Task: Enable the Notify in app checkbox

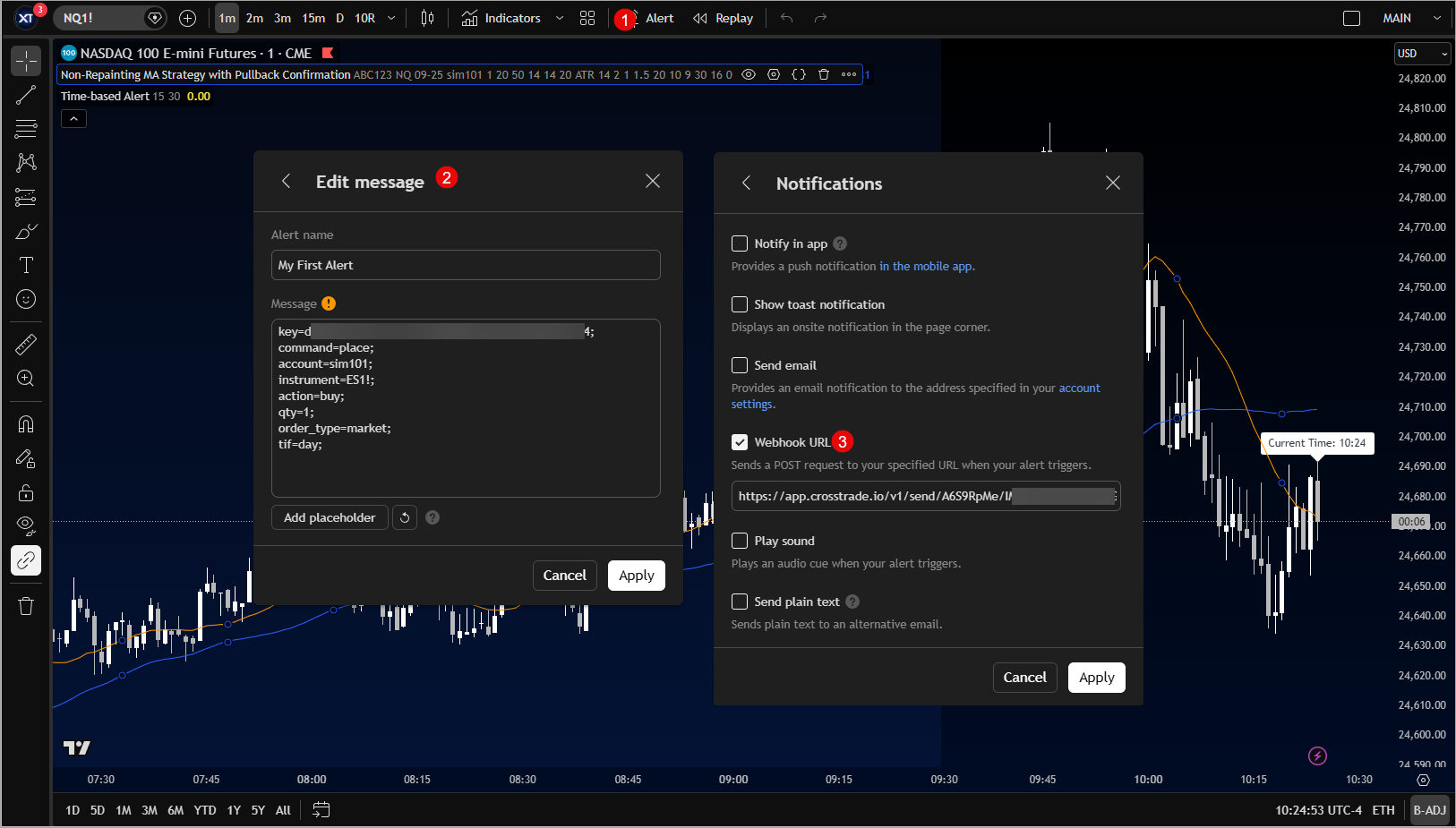Action: (740, 243)
